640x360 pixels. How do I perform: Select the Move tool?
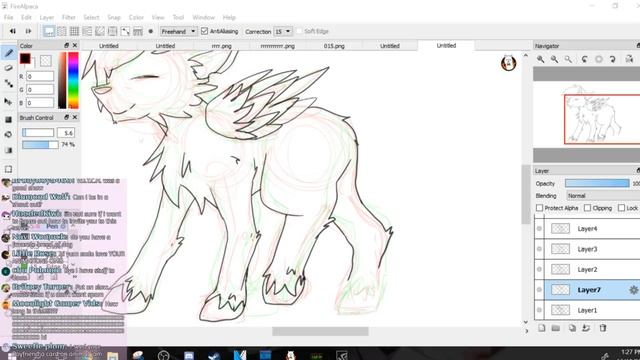[9, 102]
